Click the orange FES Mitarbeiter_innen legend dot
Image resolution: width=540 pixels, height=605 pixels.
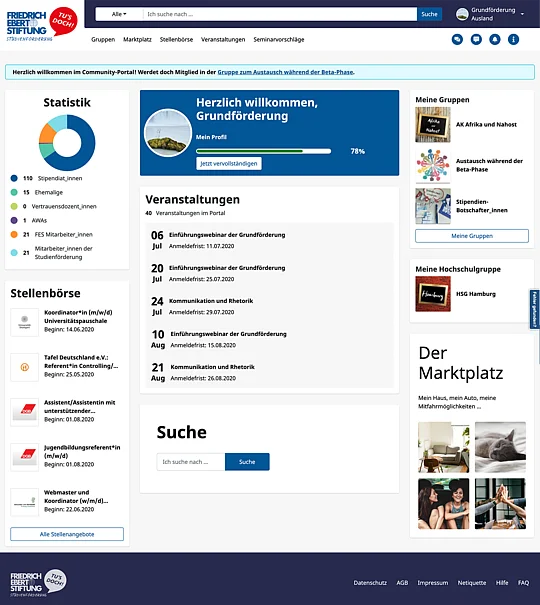(x=14, y=235)
